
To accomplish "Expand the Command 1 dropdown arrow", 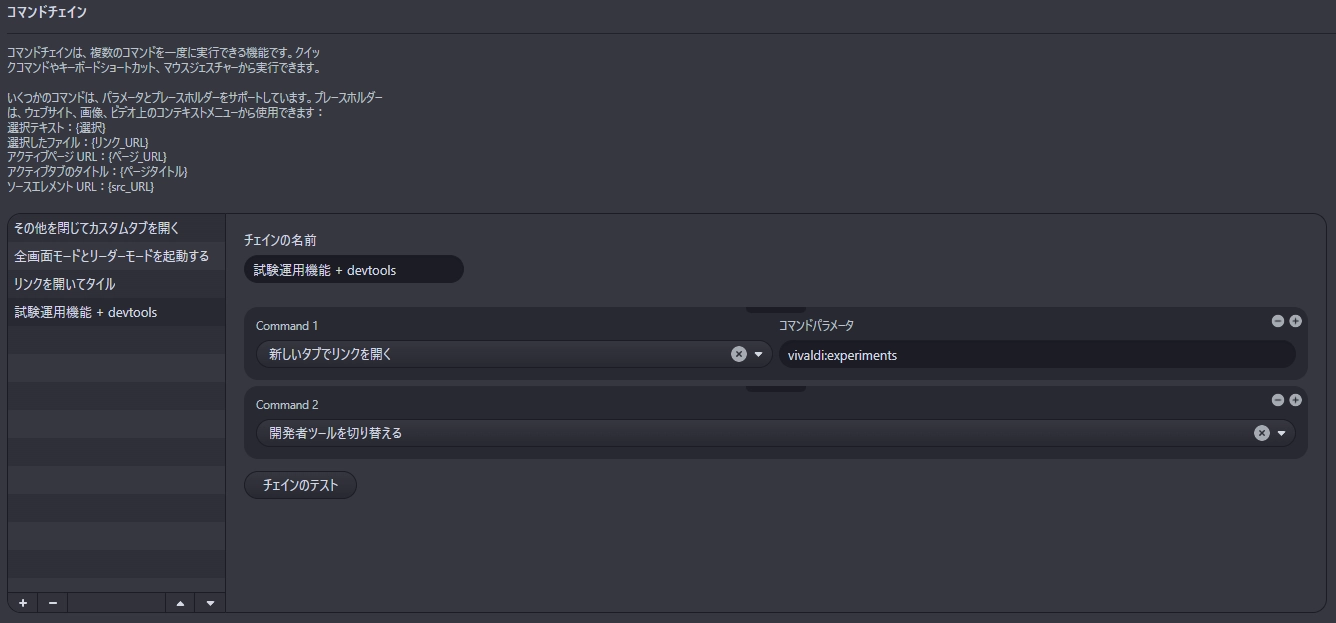I will tap(758, 354).
